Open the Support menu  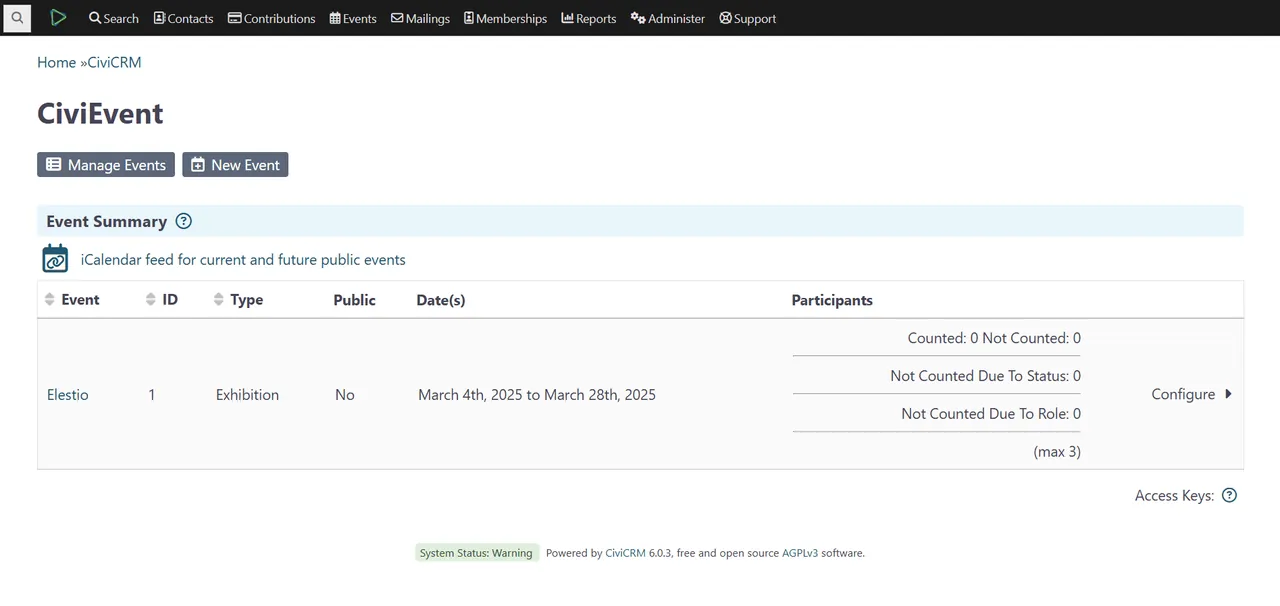click(747, 18)
